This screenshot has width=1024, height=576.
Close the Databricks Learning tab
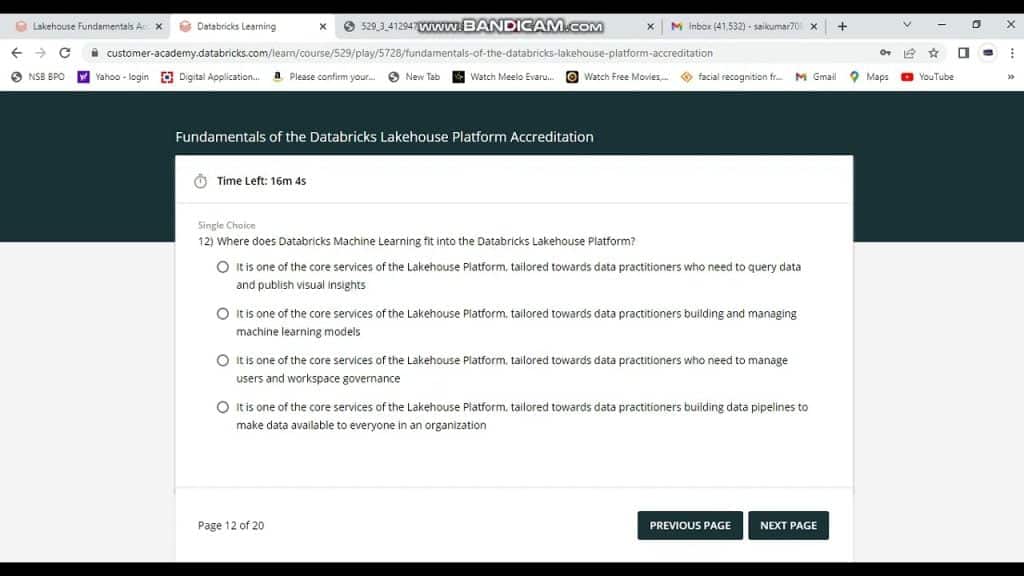[x=323, y=26]
